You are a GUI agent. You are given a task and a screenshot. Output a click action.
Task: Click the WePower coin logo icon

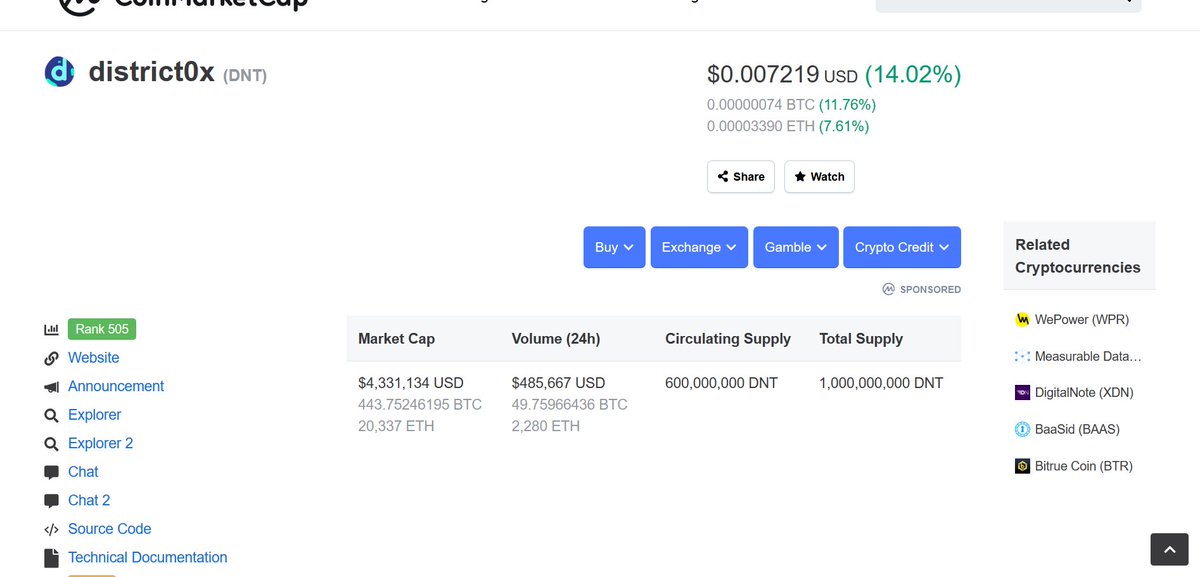(1022, 320)
